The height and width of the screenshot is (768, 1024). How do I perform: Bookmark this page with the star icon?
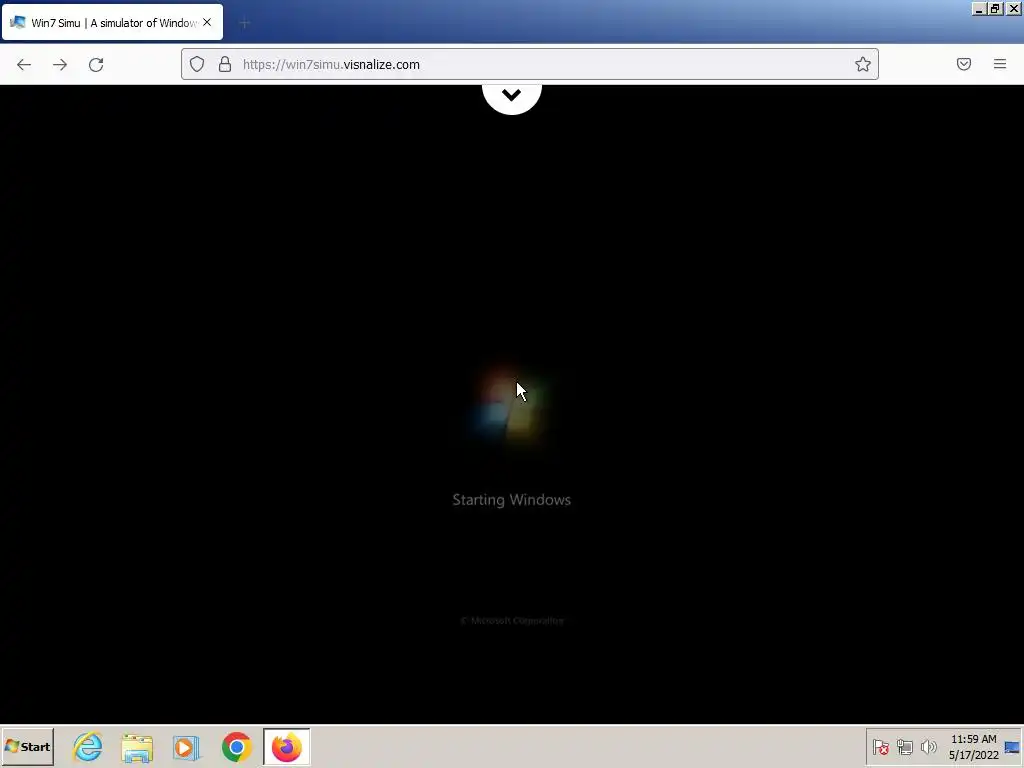pos(863,64)
